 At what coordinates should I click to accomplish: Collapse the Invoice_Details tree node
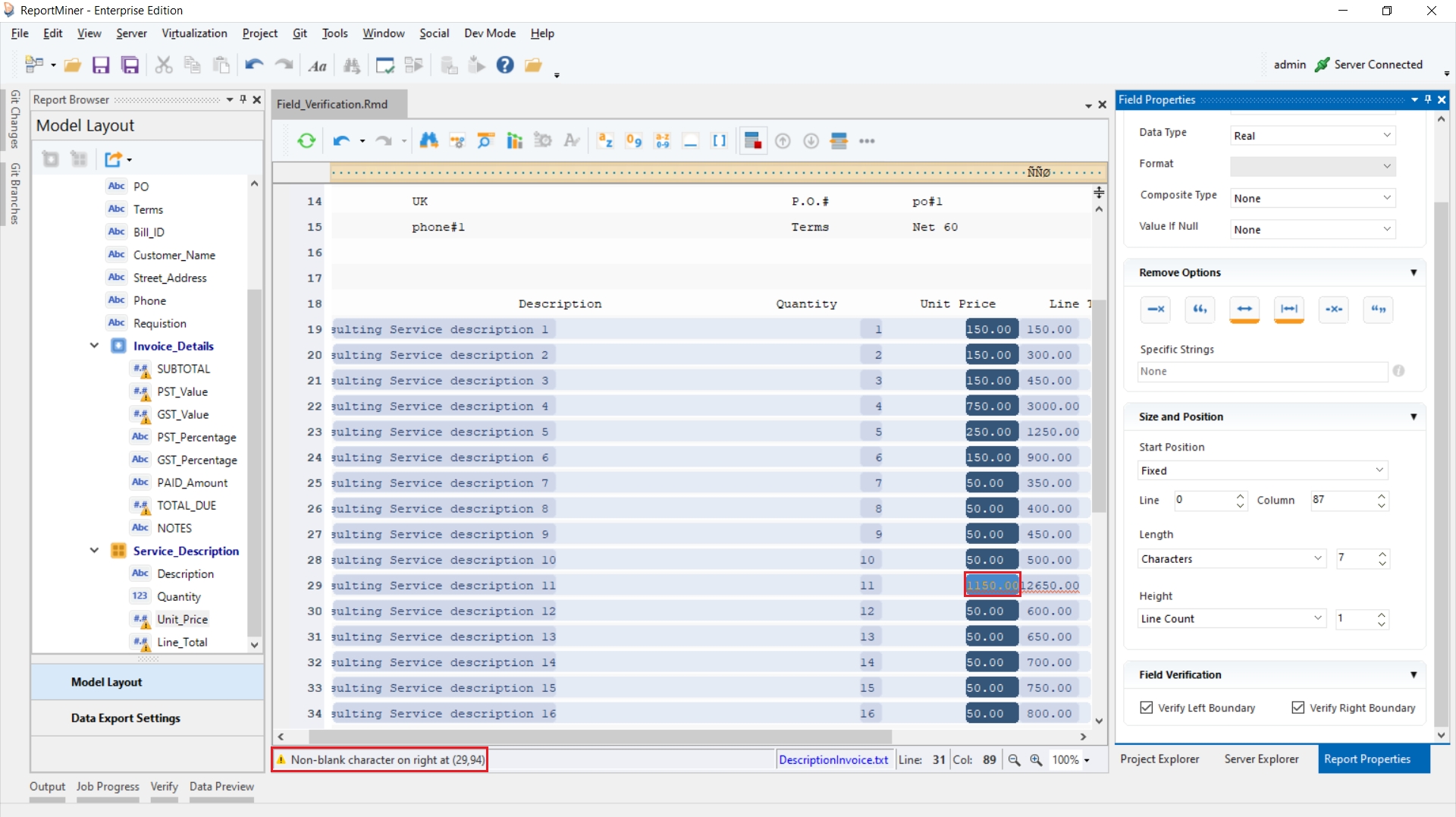94,346
